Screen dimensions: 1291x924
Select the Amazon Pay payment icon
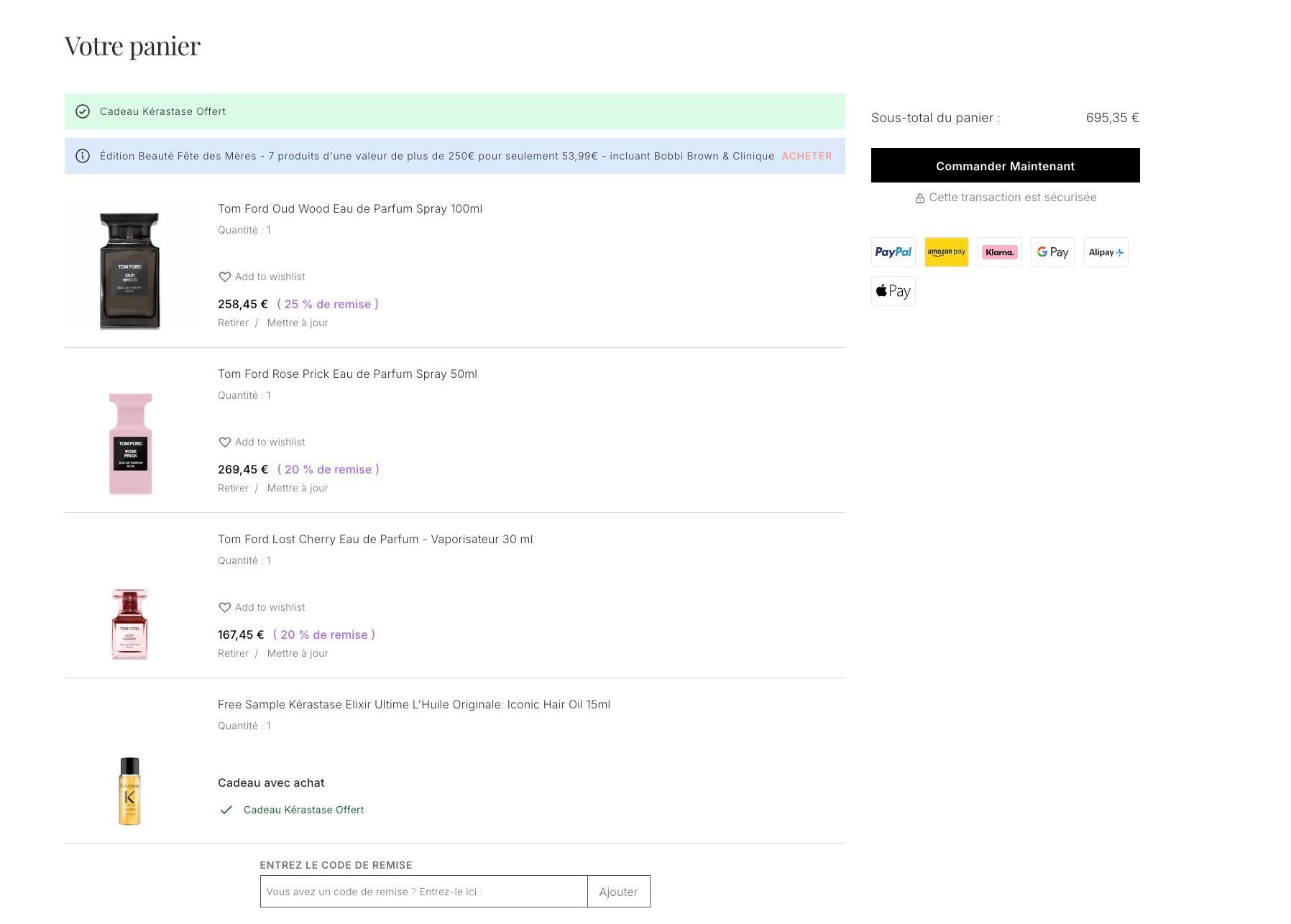947,252
